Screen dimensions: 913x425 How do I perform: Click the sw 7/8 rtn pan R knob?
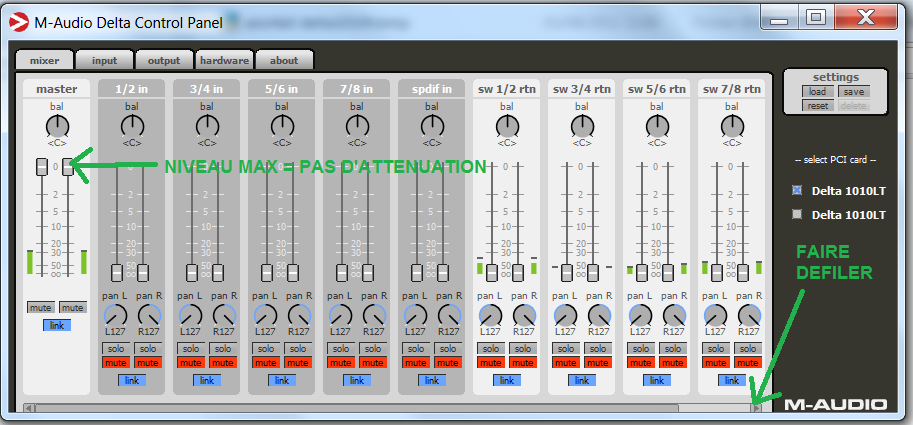tap(749, 316)
